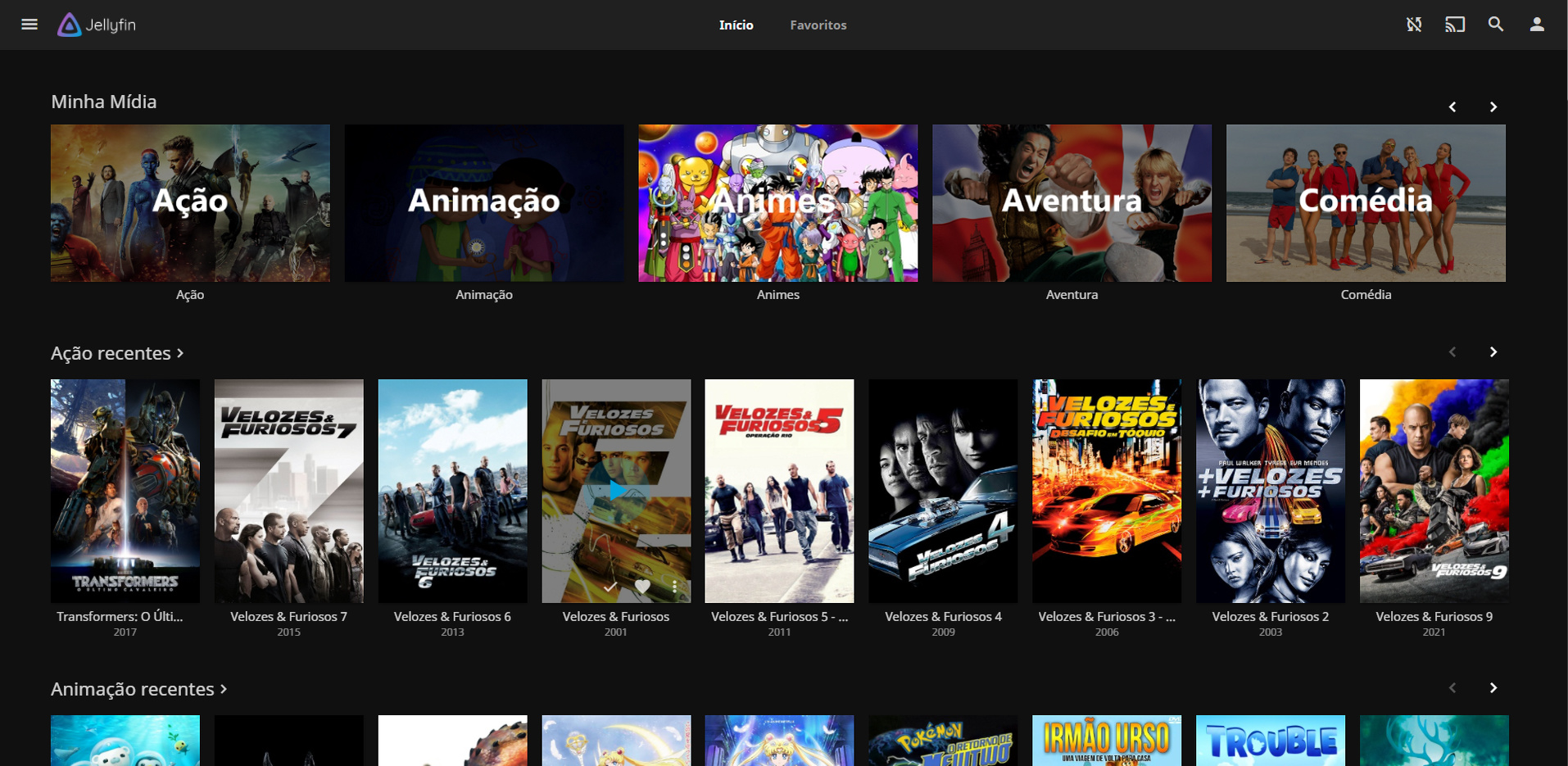Open the Animação library card image

(484, 203)
